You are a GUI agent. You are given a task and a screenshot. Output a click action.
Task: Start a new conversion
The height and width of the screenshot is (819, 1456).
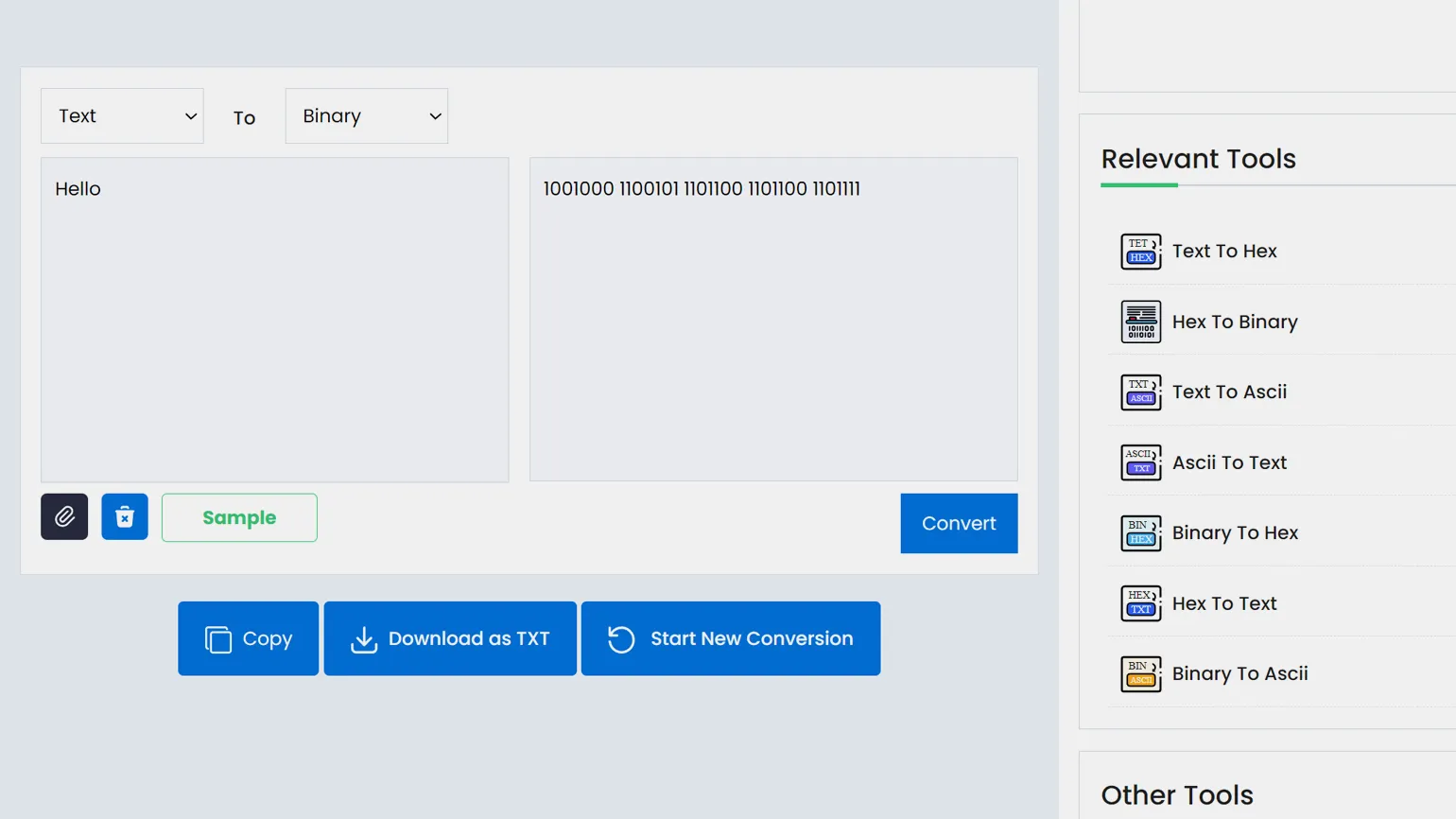pyautogui.click(x=731, y=638)
